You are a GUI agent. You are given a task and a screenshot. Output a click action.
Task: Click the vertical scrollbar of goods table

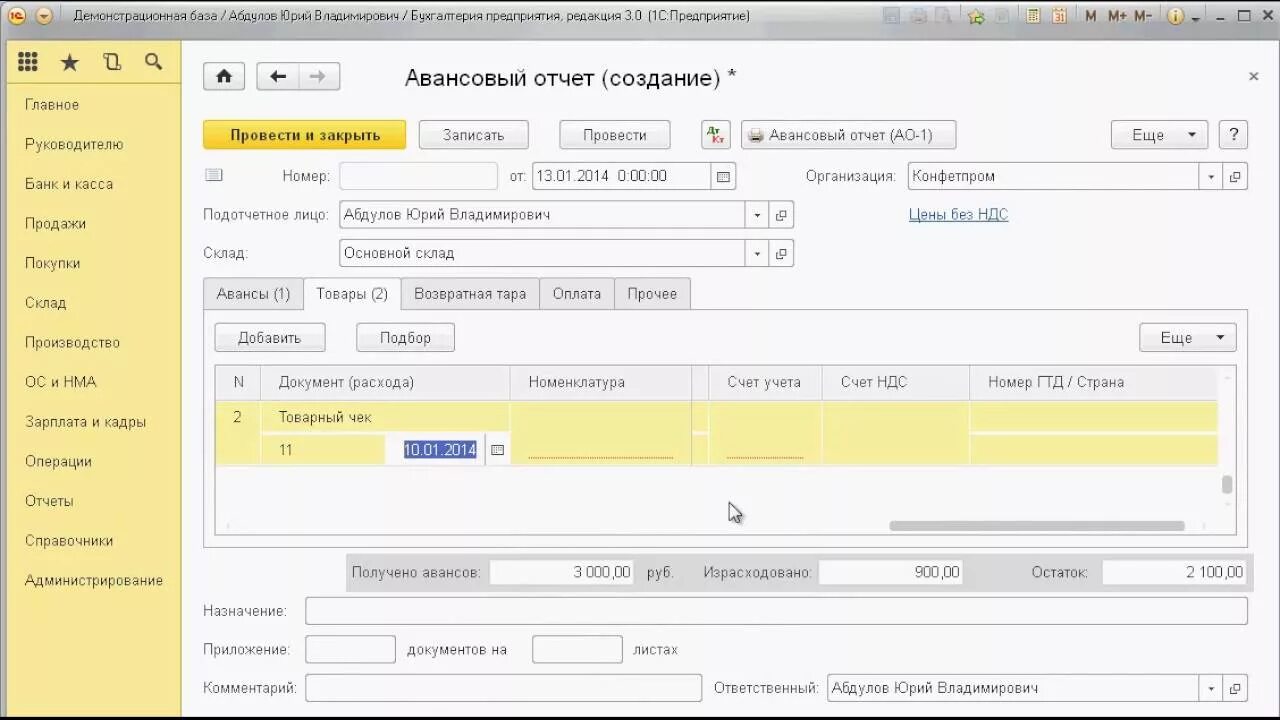coord(1227,485)
